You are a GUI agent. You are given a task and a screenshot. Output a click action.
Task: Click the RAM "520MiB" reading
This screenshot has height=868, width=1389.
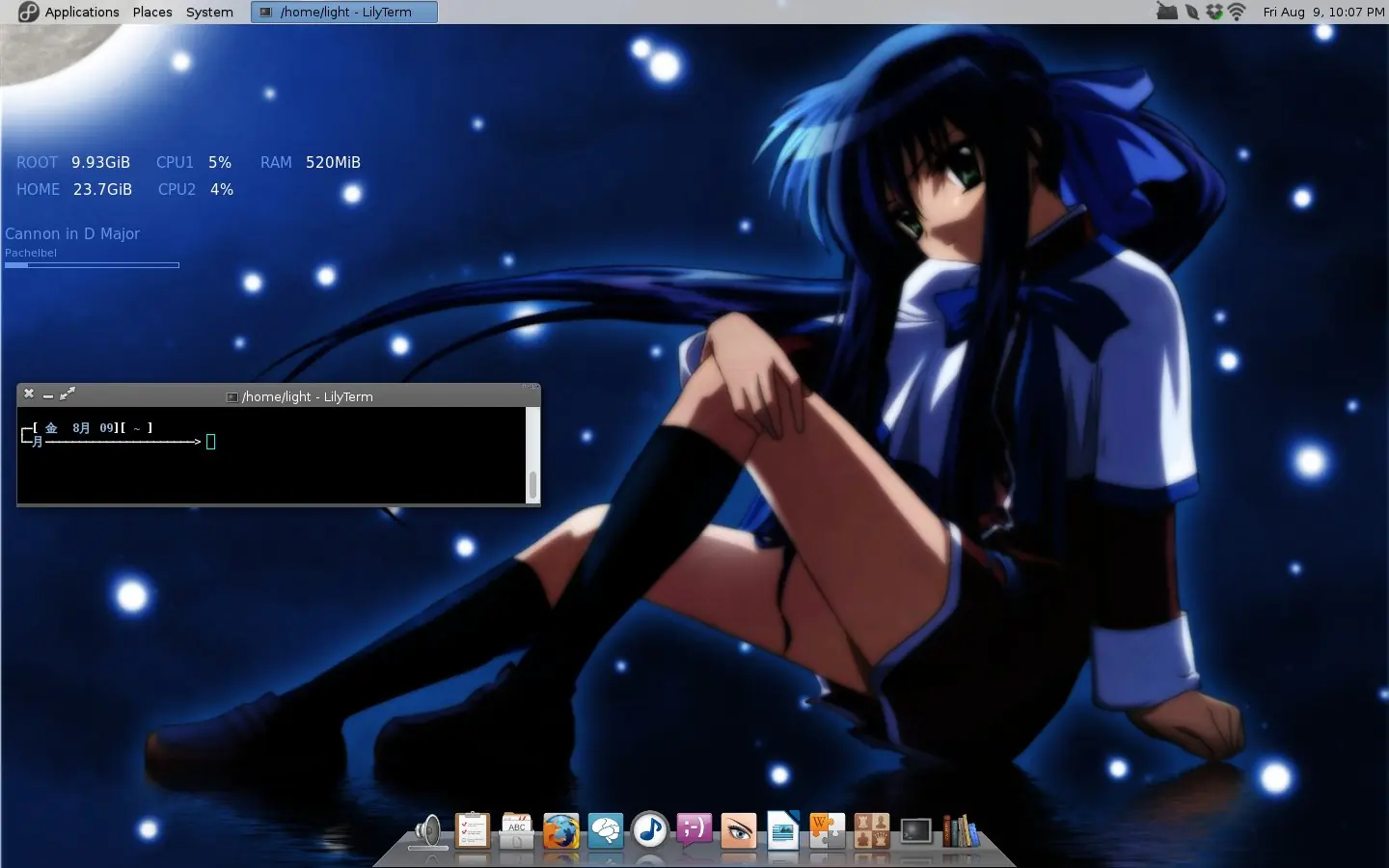pos(333,162)
